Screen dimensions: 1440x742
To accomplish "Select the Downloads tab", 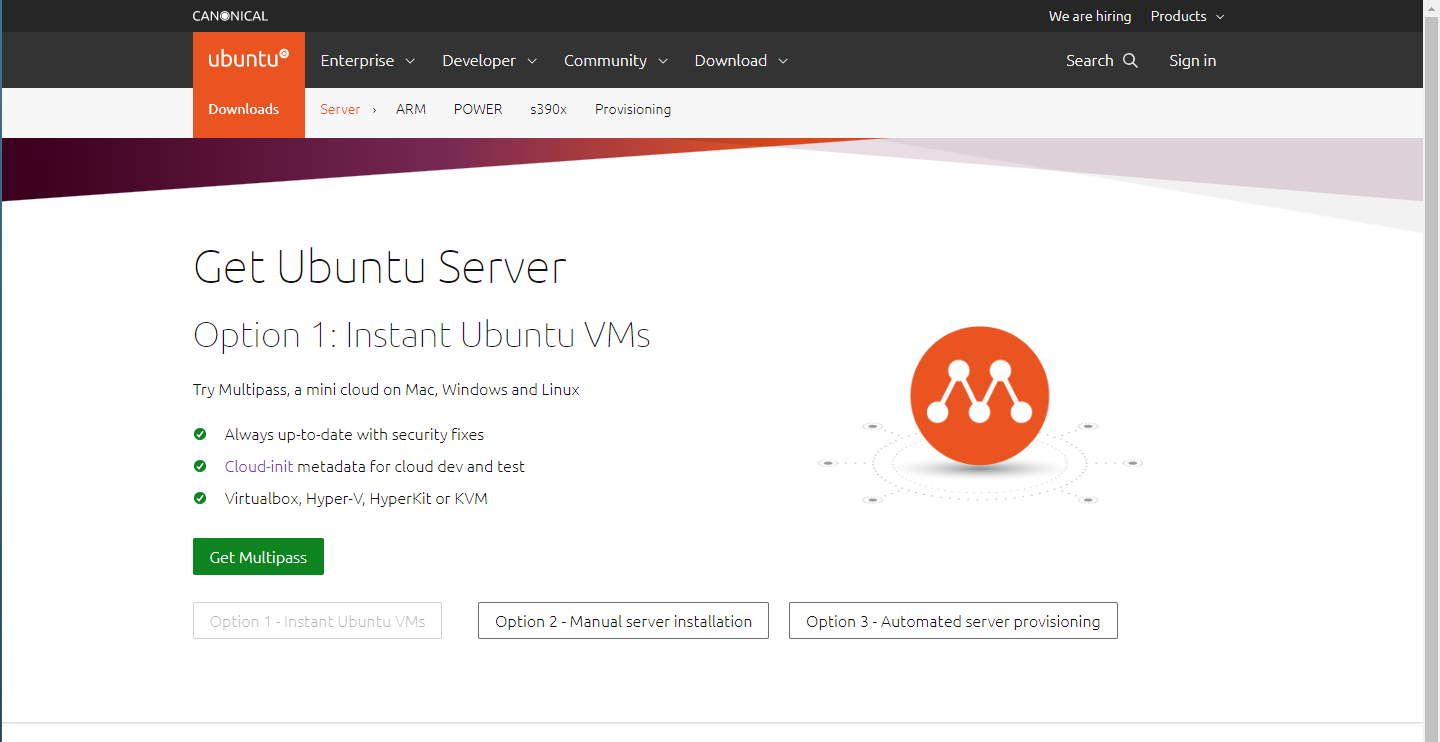I will click(x=244, y=109).
